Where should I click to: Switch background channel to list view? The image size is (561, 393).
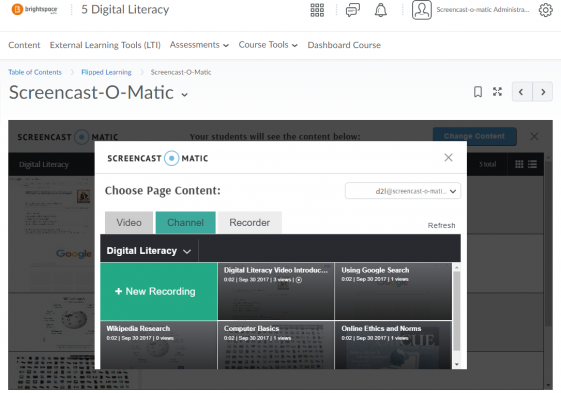(532, 164)
